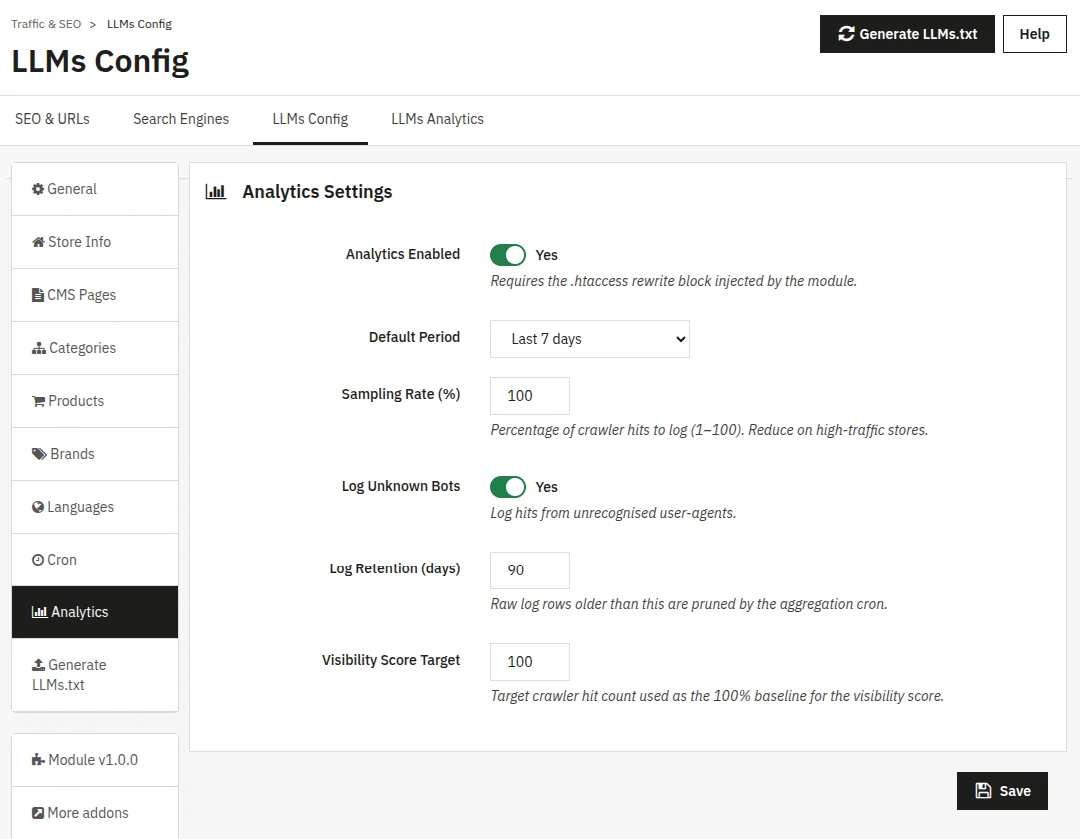Click the document icon beside CMS Pages
The height and width of the screenshot is (839, 1080).
click(38, 295)
